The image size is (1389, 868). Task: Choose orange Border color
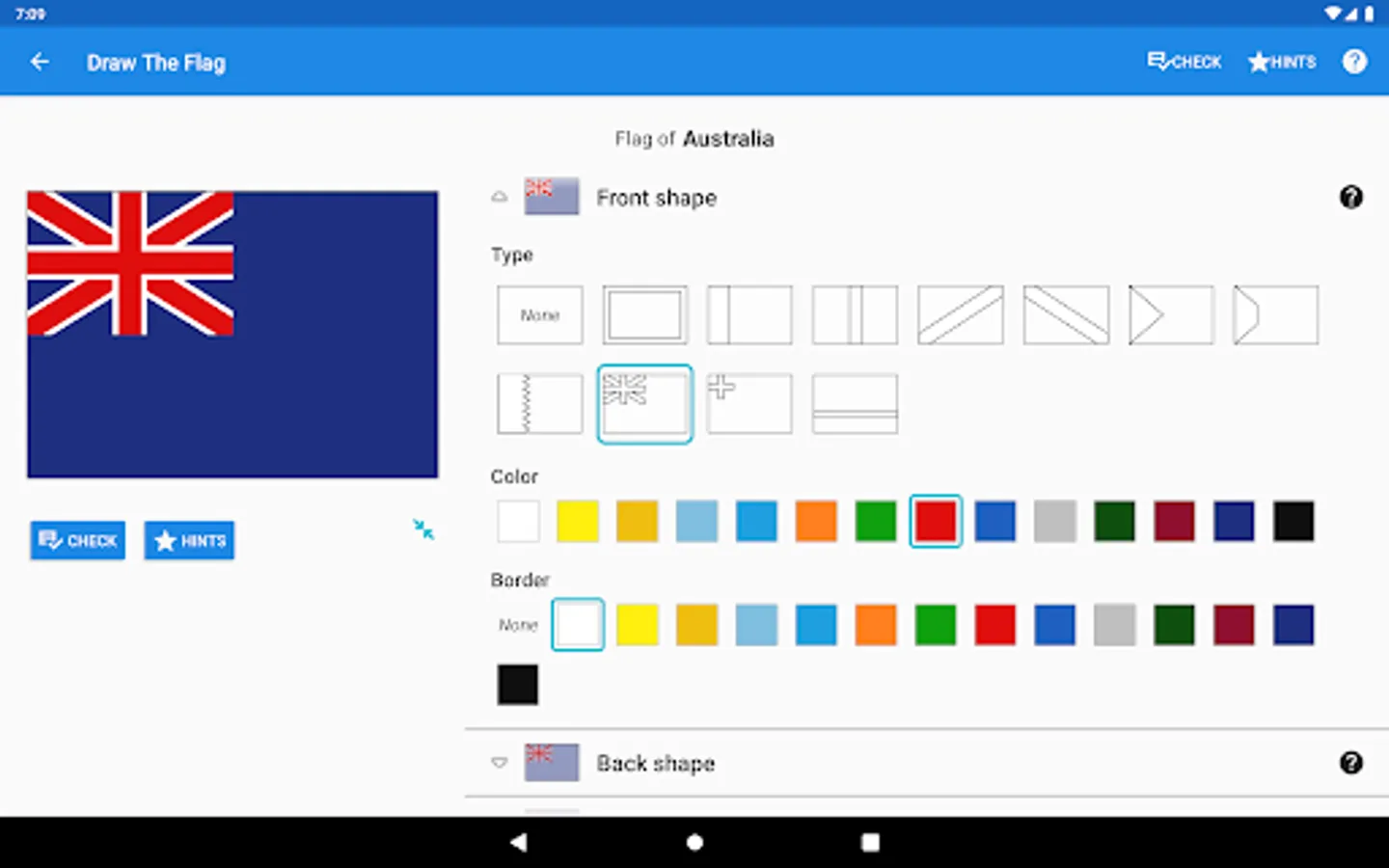click(876, 625)
